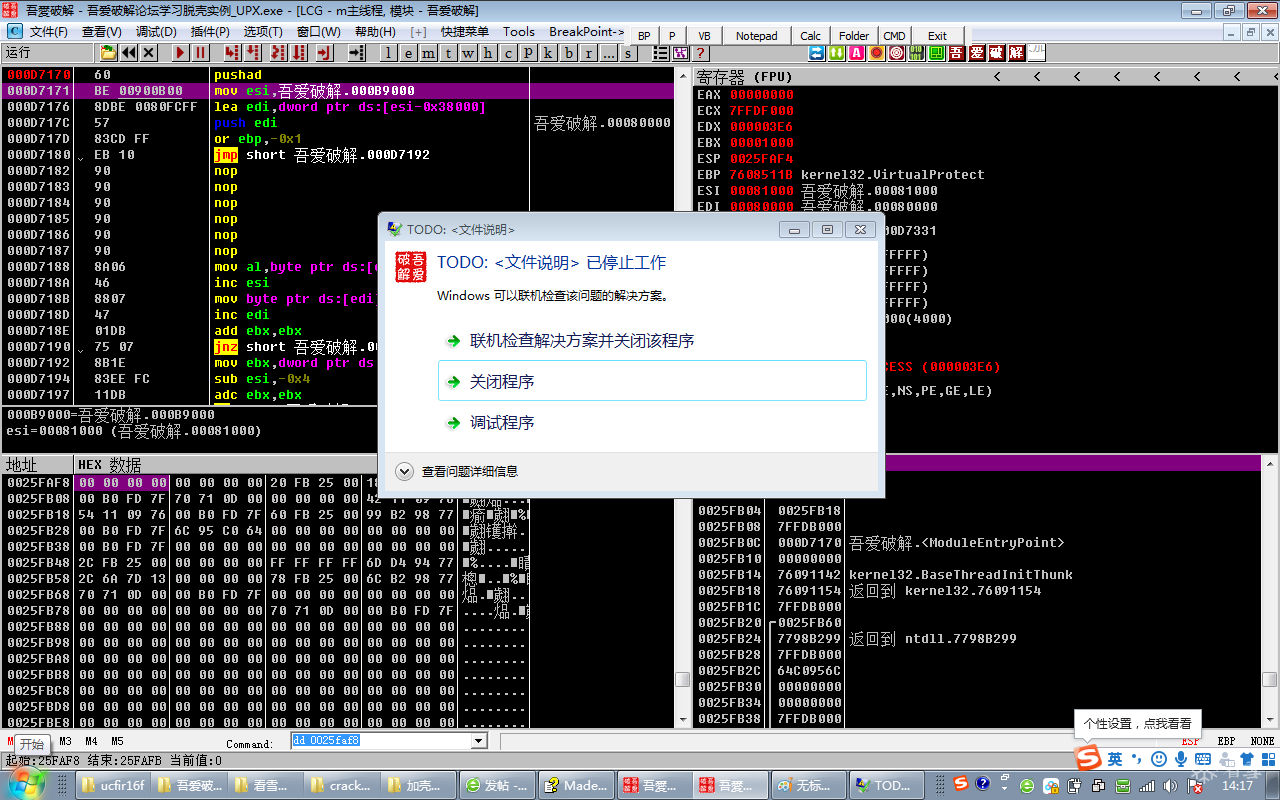Click the 地址 column header in dump

(38, 465)
